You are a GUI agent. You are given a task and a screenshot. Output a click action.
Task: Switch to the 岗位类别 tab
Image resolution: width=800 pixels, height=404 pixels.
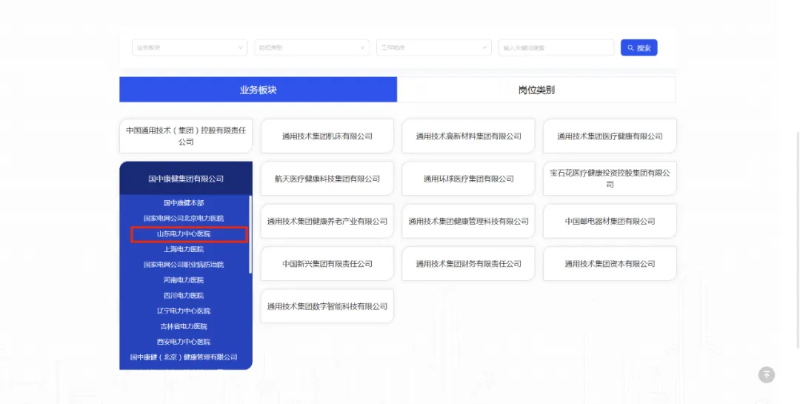536,90
